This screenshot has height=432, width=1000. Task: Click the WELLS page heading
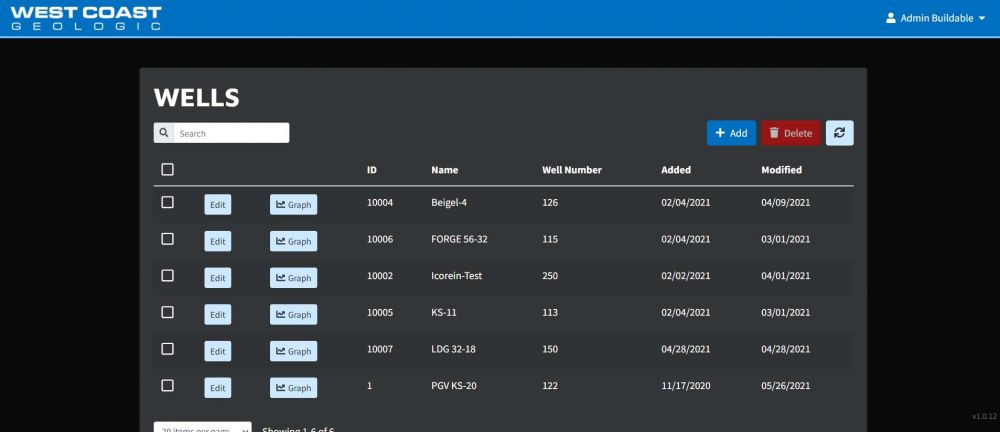tap(196, 98)
